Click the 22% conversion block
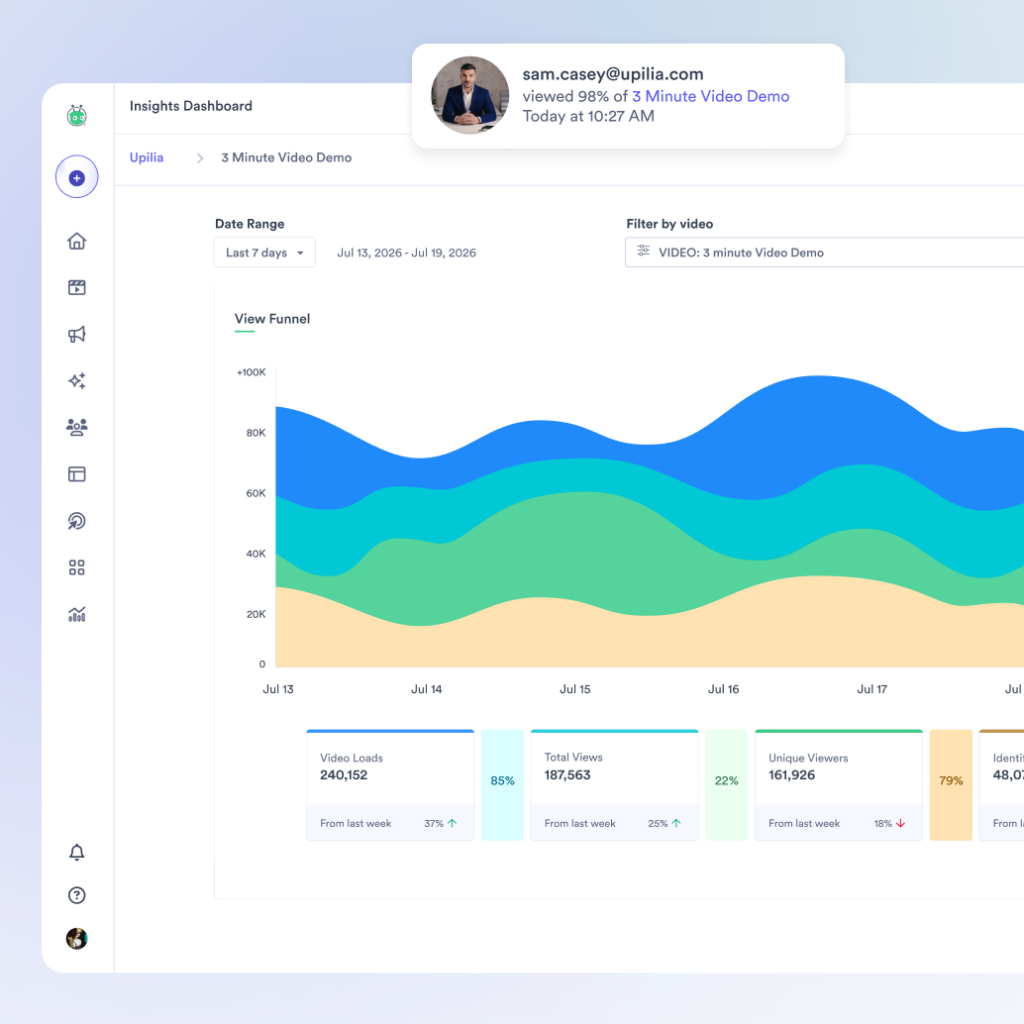Screen dimensions: 1024x1024 (727, 785)
